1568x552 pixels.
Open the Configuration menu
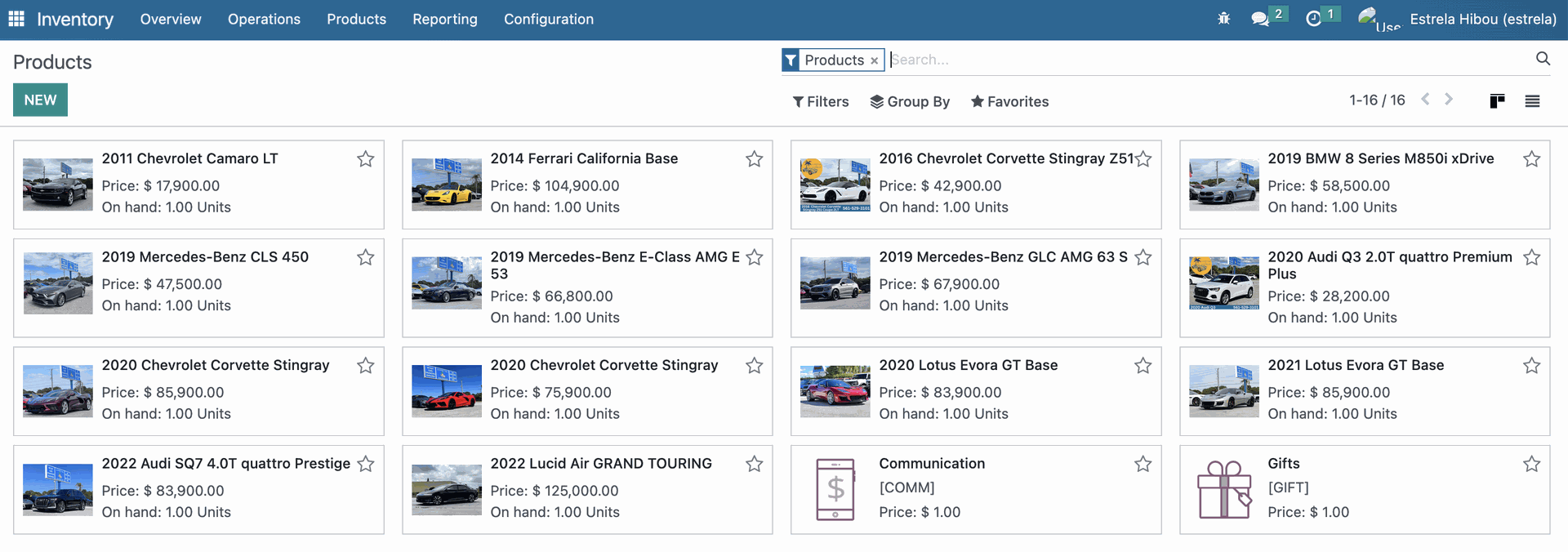pyautogui.click(x=549, y=19)
